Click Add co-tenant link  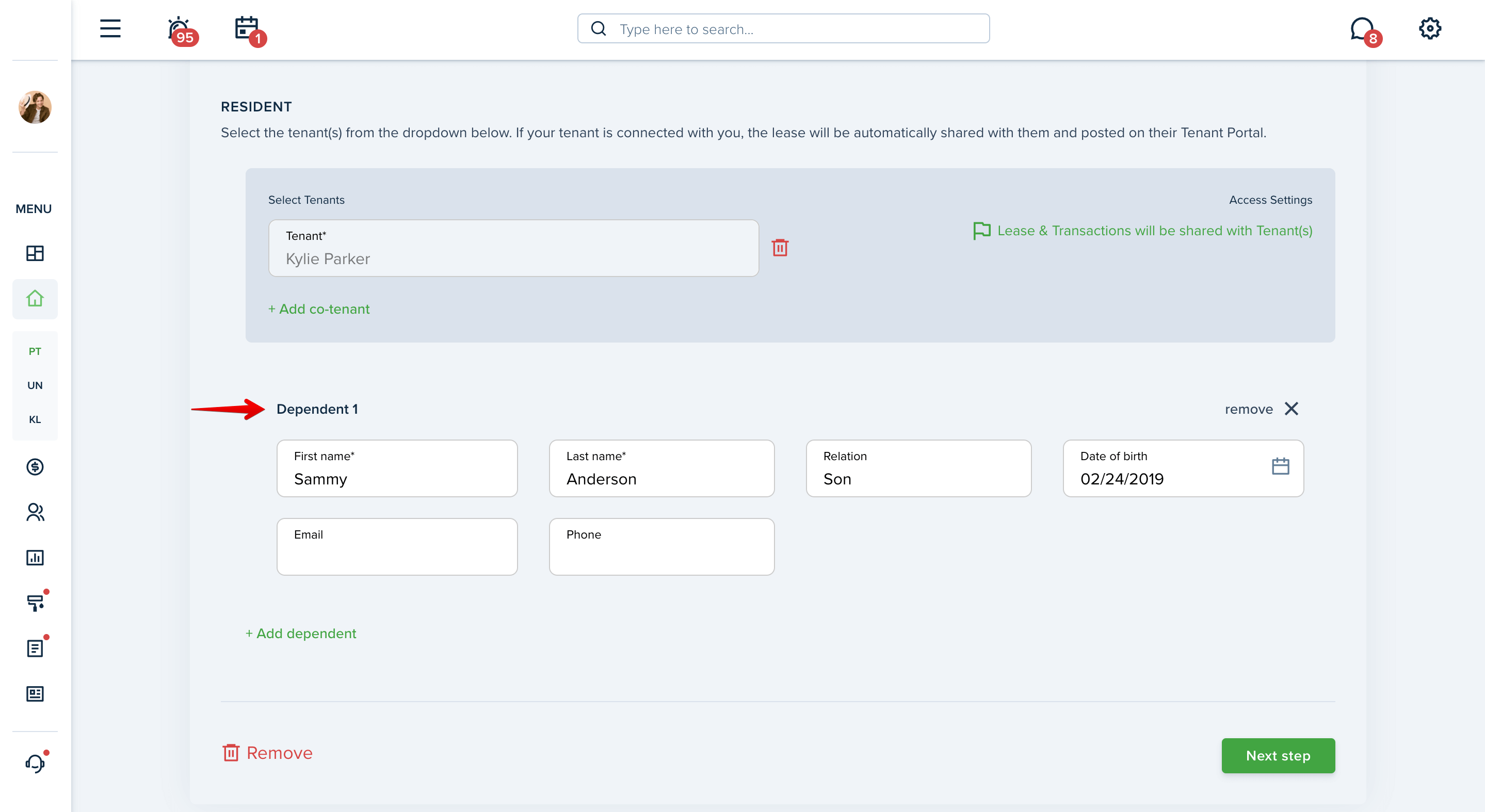319,309
